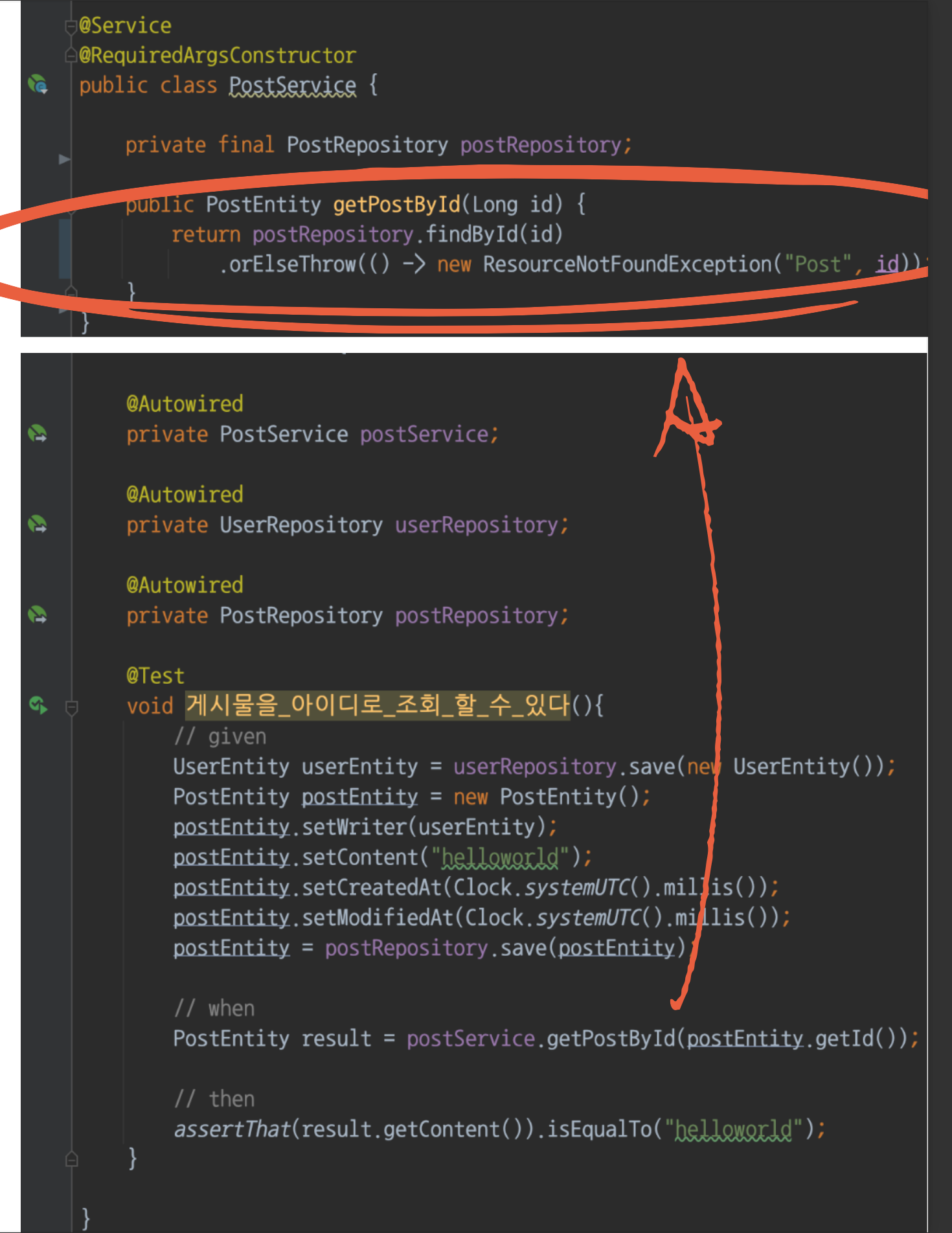Click autowired gutter icon next to userRepository field
Screen dimensions: 952x1233
(x=38, y=524)
